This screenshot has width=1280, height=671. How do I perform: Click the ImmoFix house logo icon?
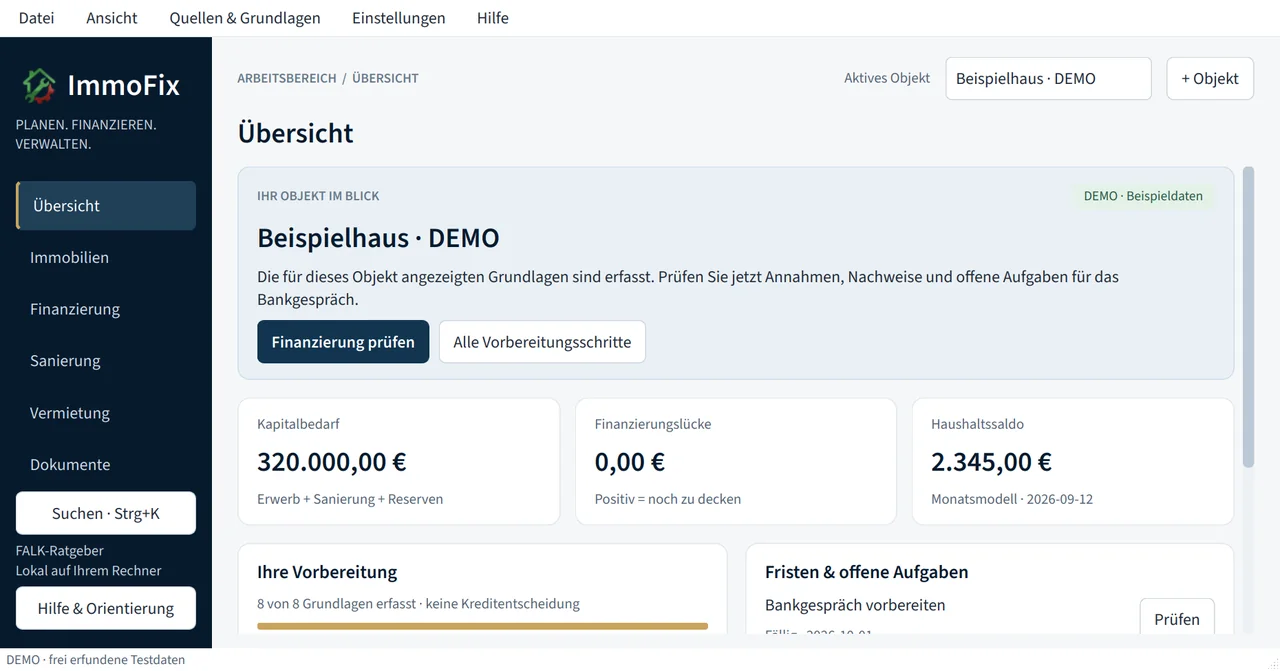(40, 86)
